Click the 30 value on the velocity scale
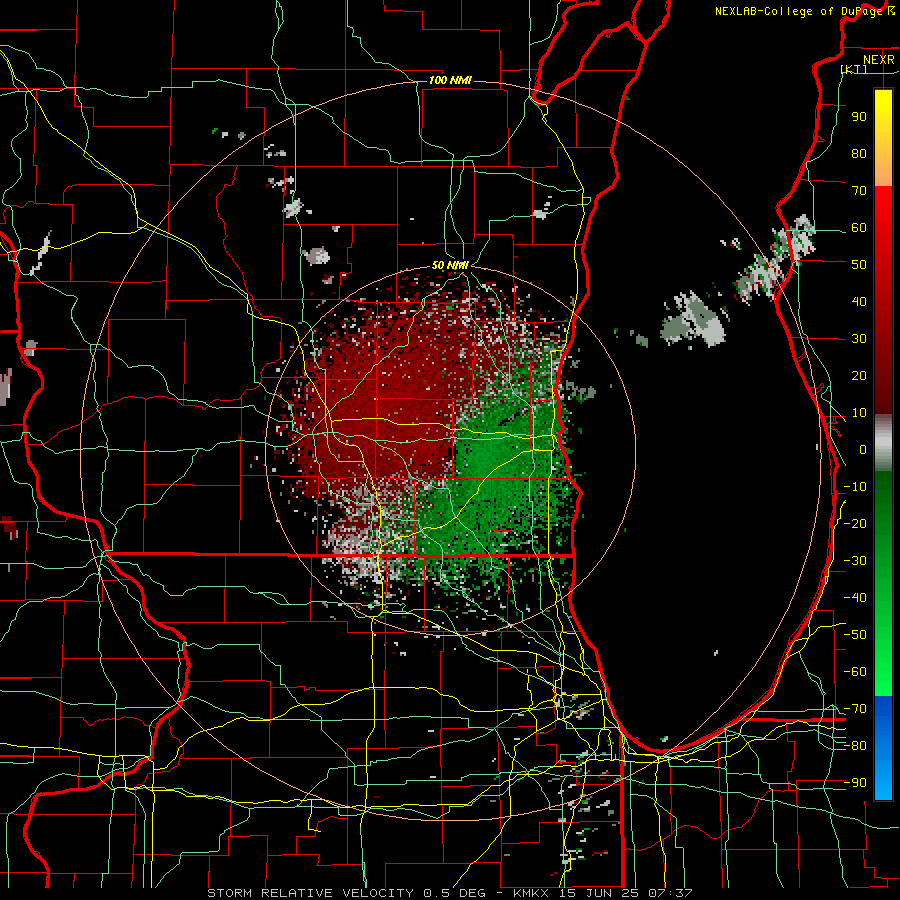Image resolution: width=900 pixels, height=900 pixels. click(x=859, y=339)
